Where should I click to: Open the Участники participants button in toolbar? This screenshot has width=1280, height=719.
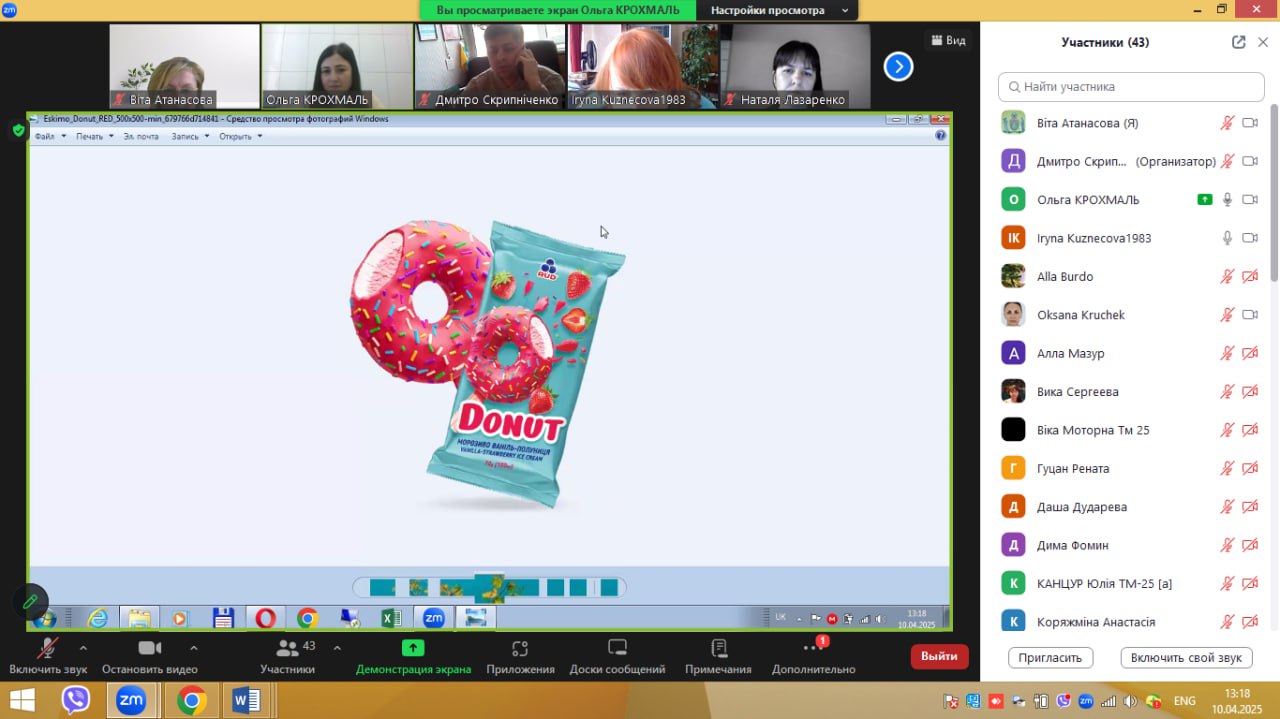point(288,655)
